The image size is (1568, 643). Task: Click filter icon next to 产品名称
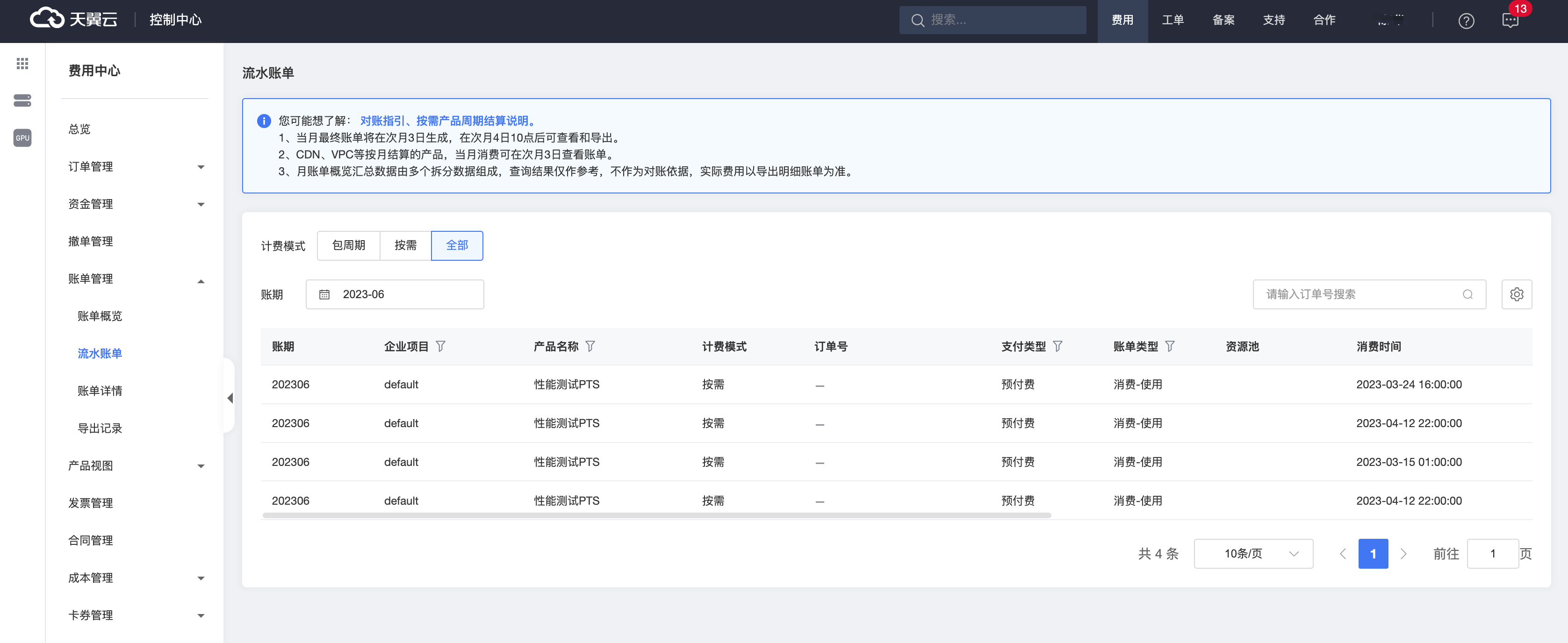(x=590, y=346)
